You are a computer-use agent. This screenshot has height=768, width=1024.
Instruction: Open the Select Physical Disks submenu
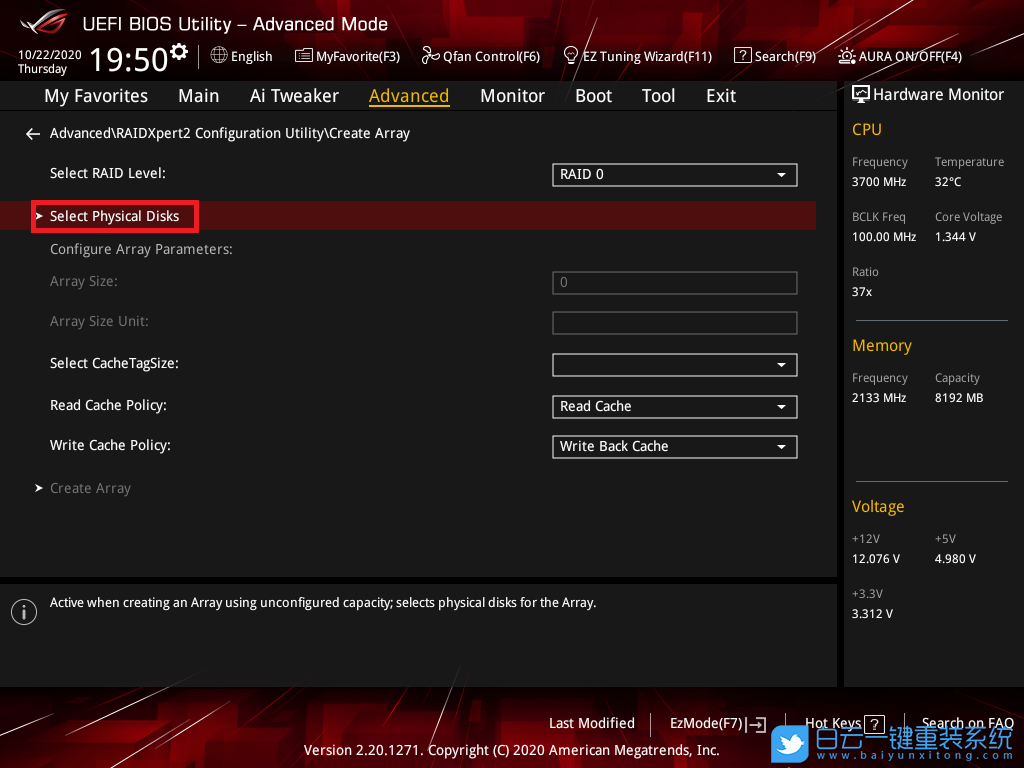coord(115,216)
